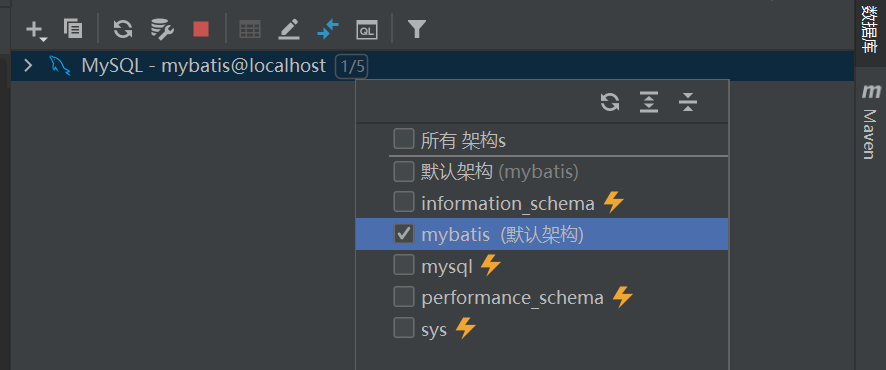Click the Edit Source pencil icon
Viewport: 886px width, 370px height.
click(x=289, y=29)
